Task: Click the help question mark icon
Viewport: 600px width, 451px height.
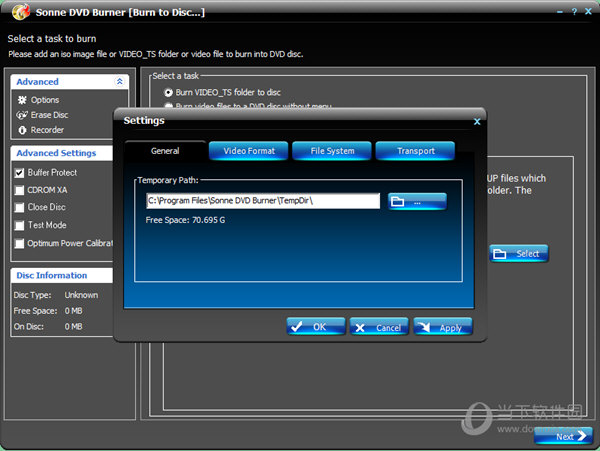Action: click(x=574, y=12)
